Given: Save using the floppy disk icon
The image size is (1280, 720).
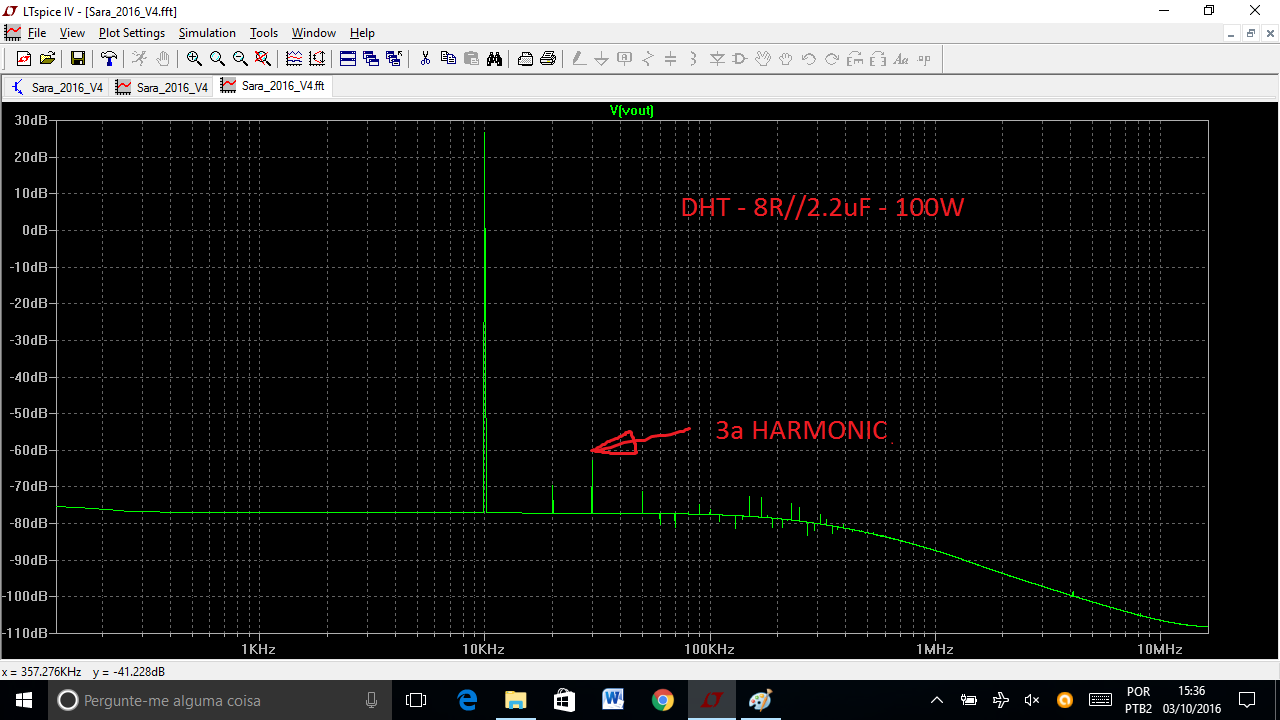Looking at the screenshot, I should [x=78, y=59].
